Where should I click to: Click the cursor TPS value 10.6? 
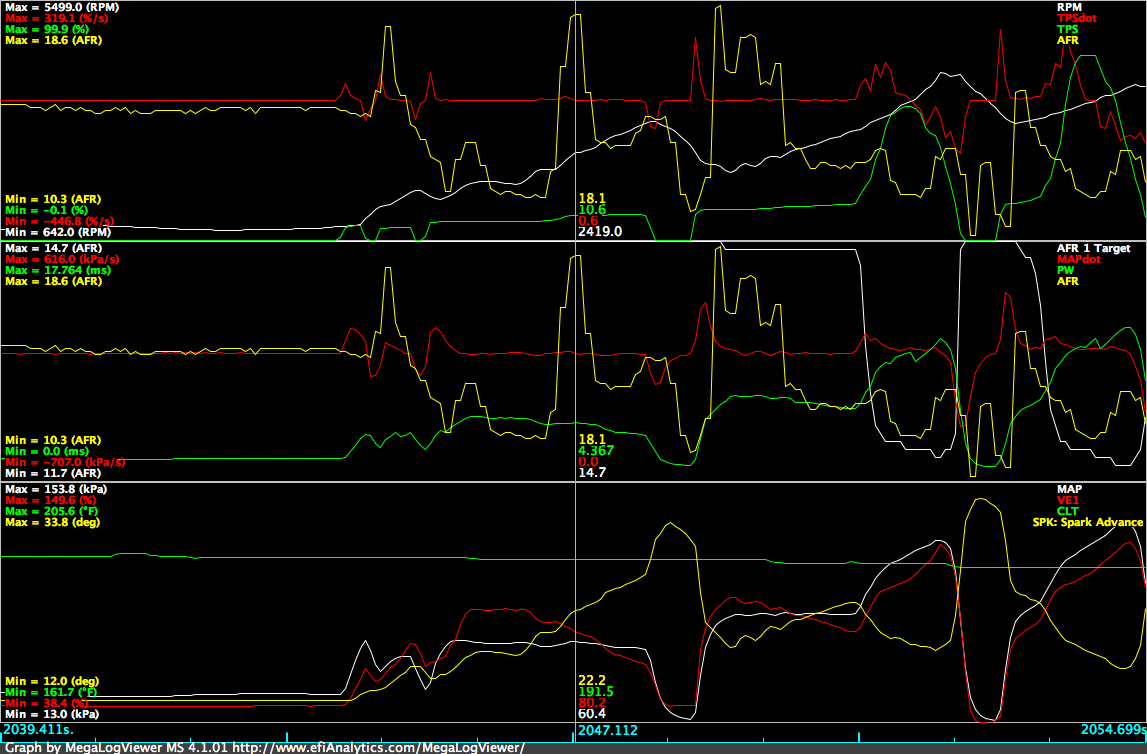click(x=592, y=210)
